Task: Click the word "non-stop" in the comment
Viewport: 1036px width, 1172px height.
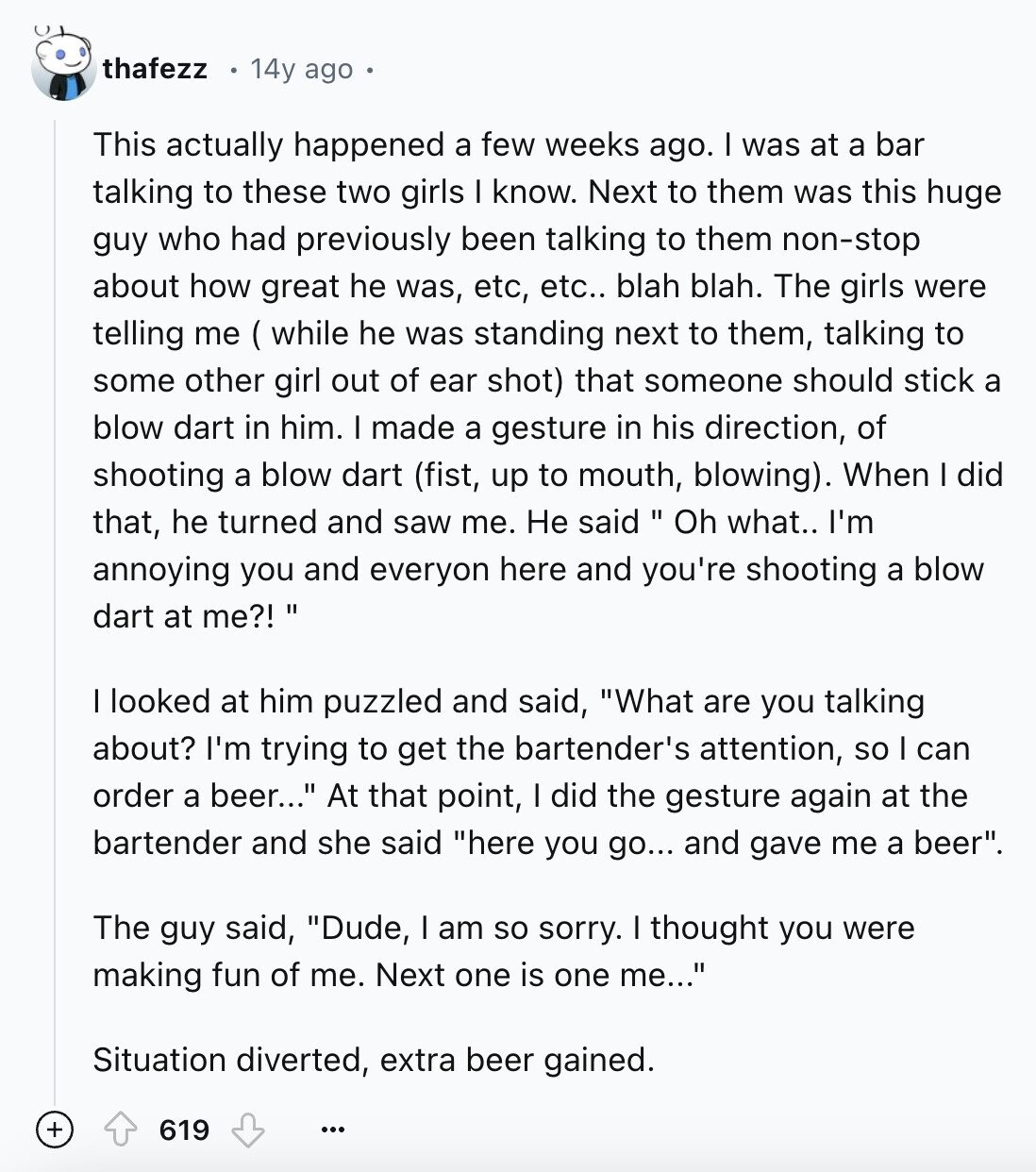Action: (851, 239)
